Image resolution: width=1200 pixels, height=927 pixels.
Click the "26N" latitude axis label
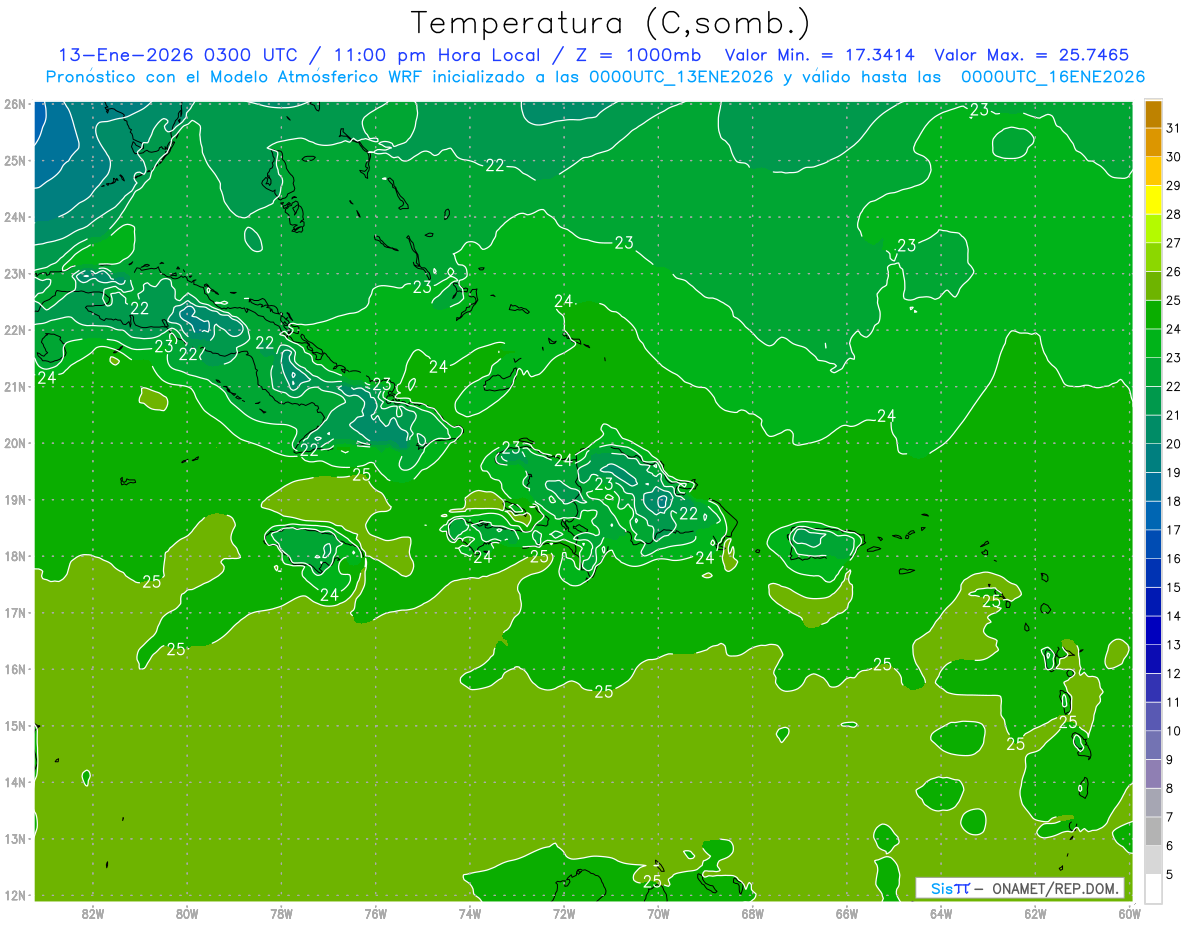[x=14, y=104]
